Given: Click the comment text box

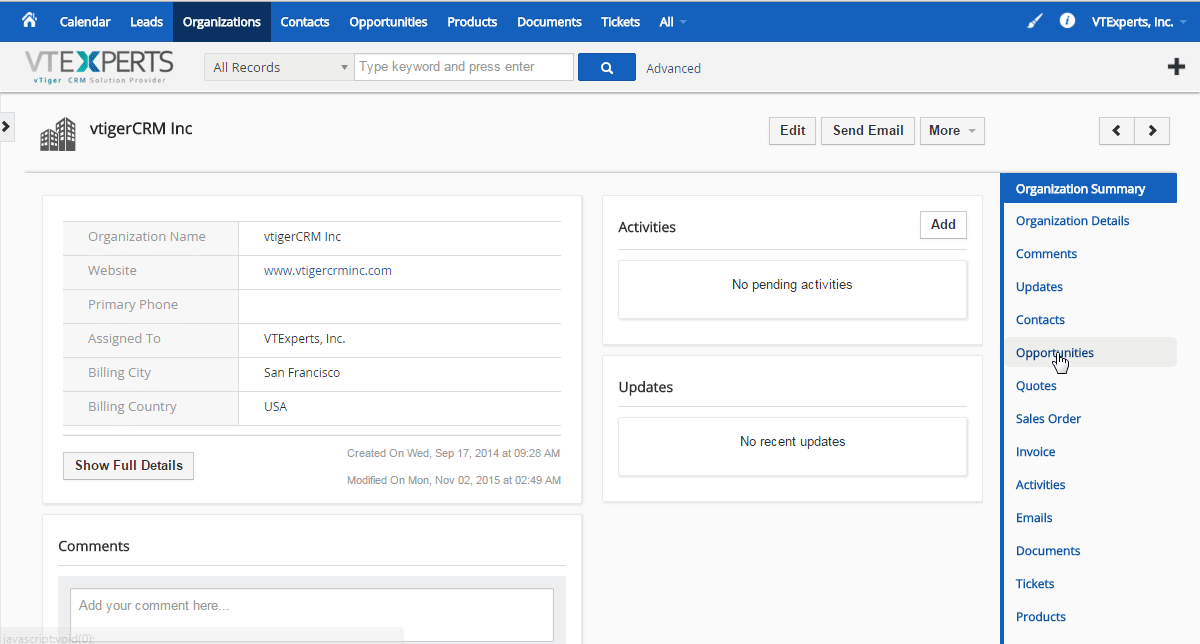Looking at the screenshot, I should click(x=312, y=614).
